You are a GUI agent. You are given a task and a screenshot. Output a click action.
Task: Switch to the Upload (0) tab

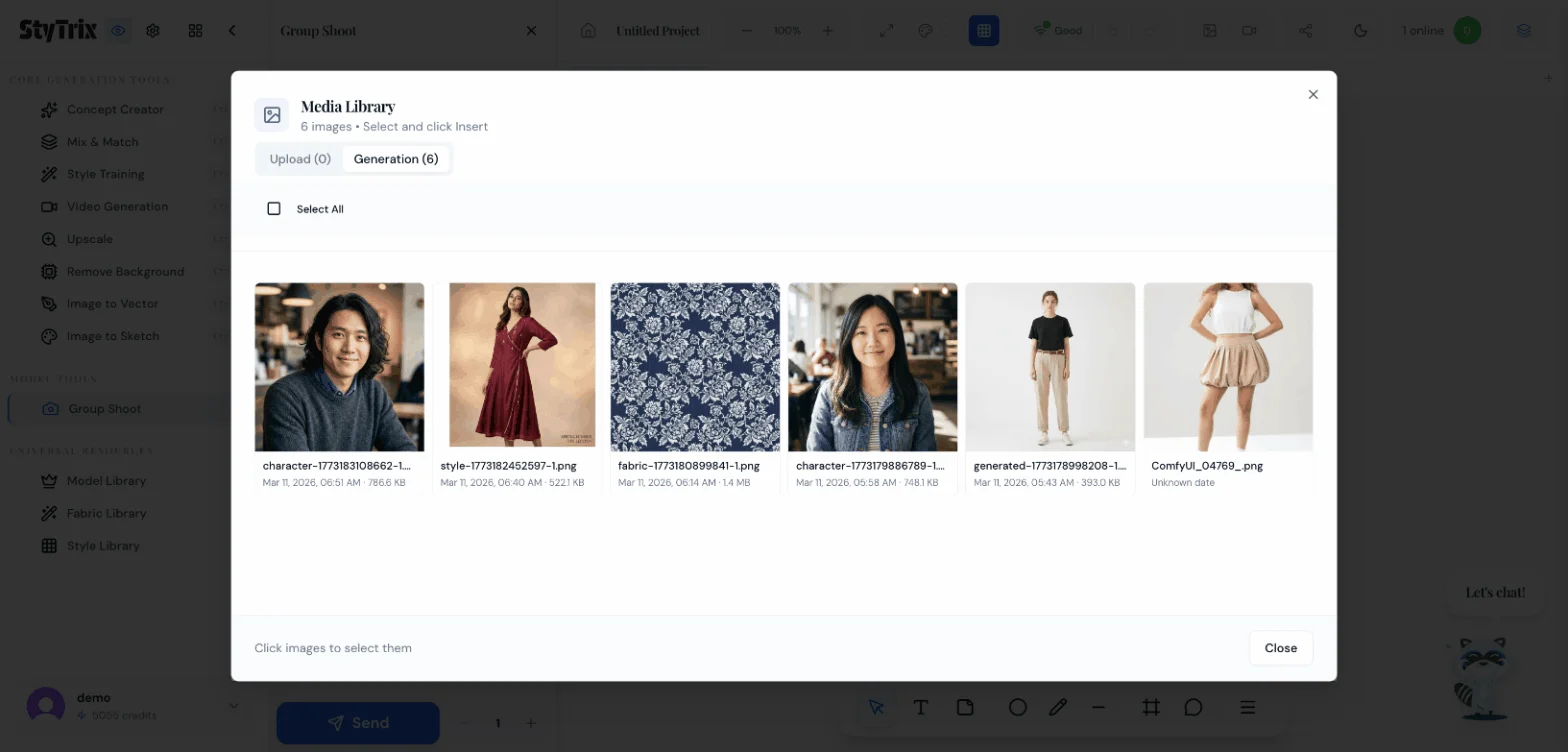(300, 159)
